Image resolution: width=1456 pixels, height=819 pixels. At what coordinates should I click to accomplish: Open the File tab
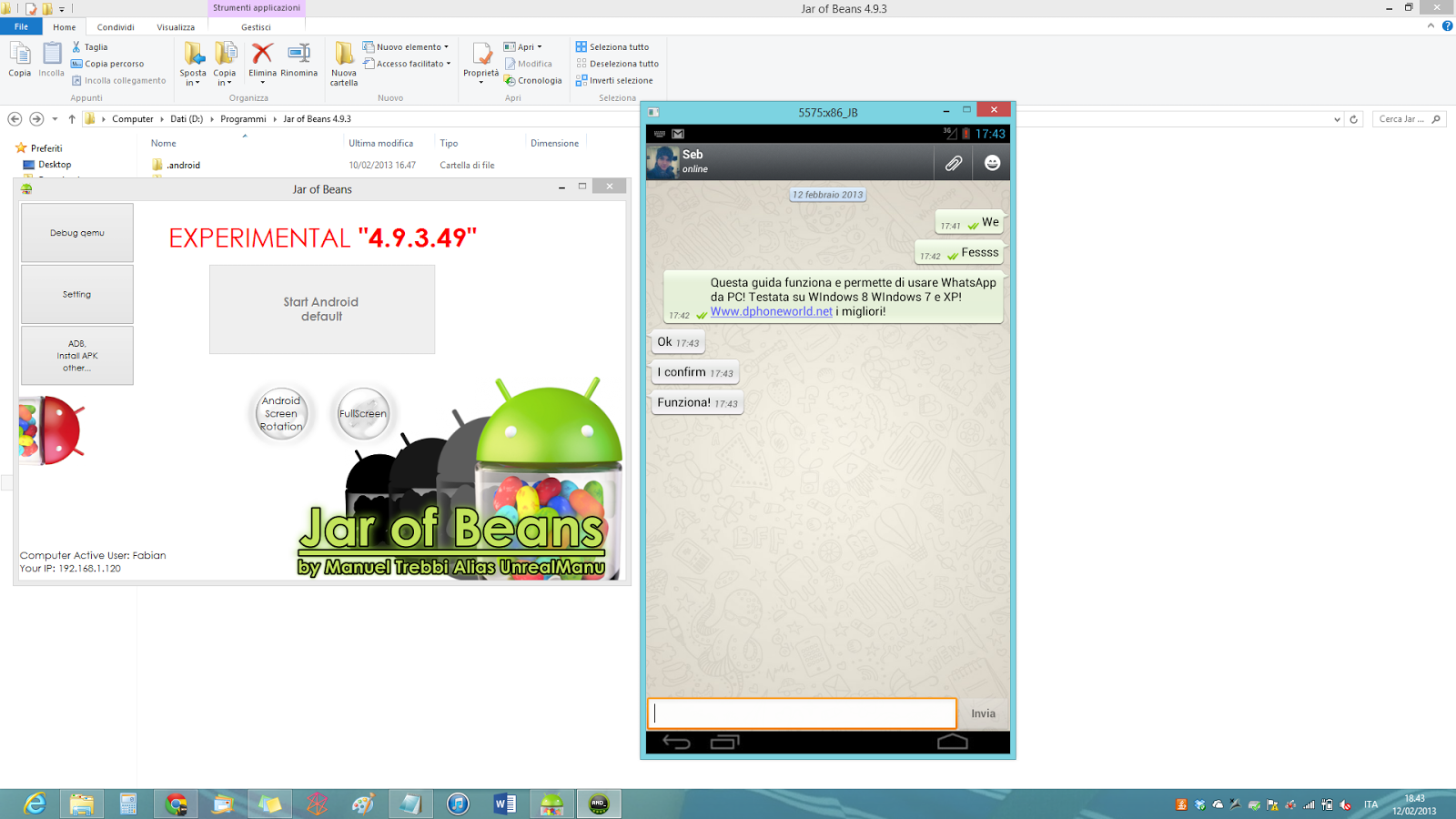[21, 27]
